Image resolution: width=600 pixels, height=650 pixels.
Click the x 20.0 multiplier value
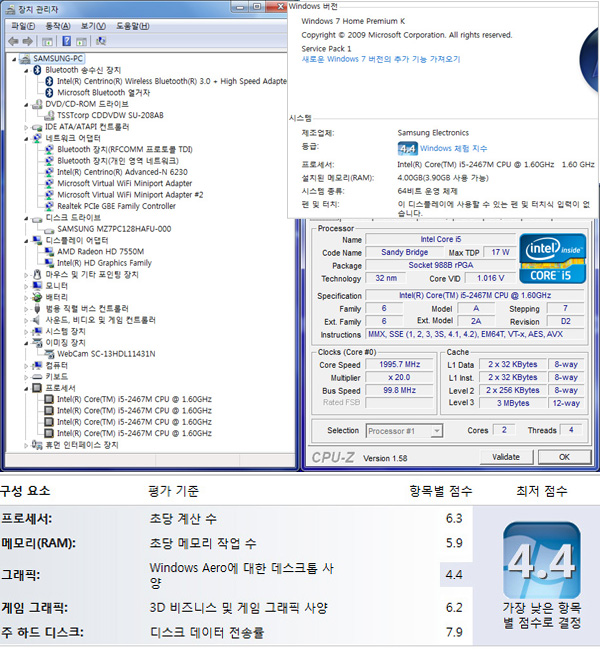click(399, 377)
